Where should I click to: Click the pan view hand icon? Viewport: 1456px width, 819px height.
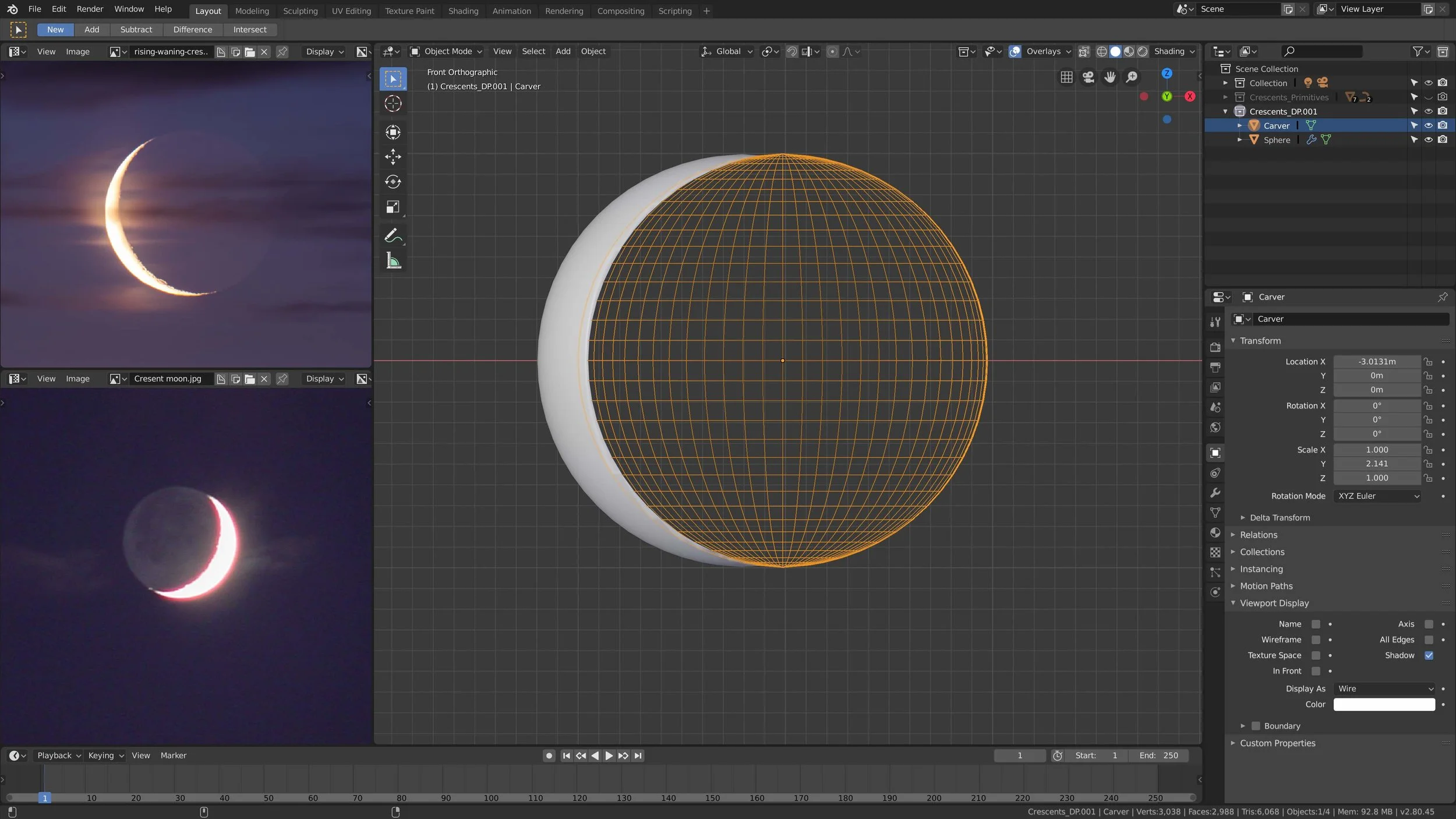pos(1110,77)
